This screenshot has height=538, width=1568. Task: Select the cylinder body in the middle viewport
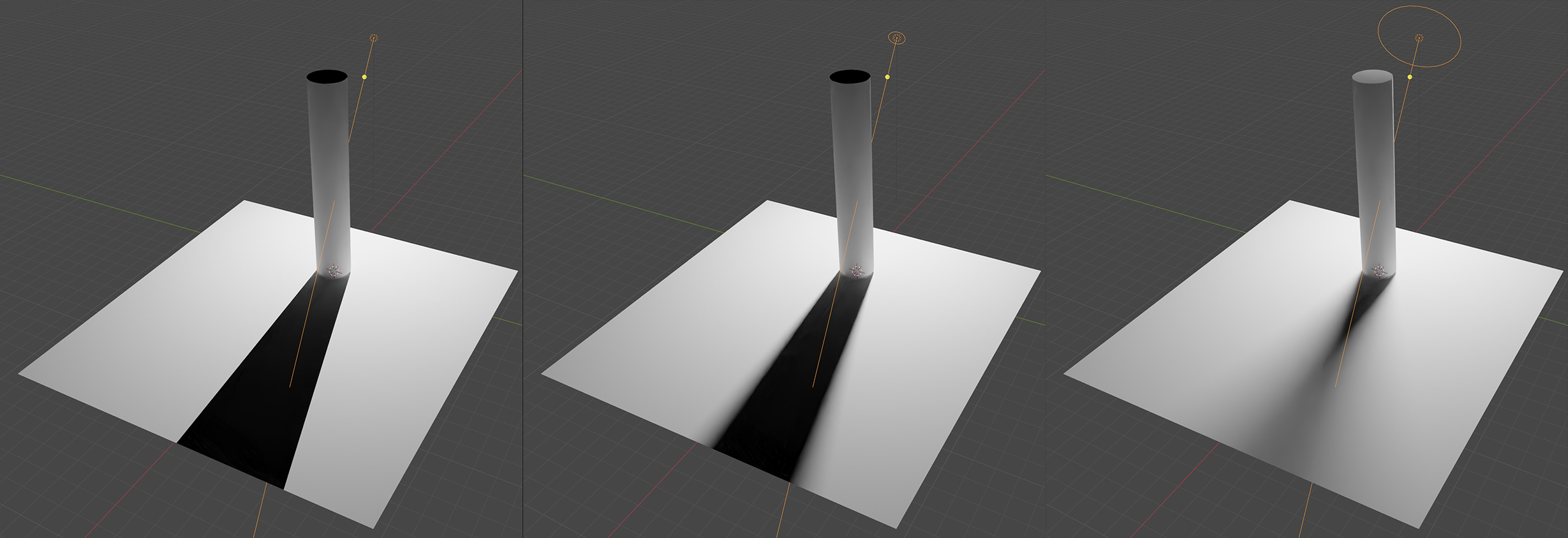852,176
